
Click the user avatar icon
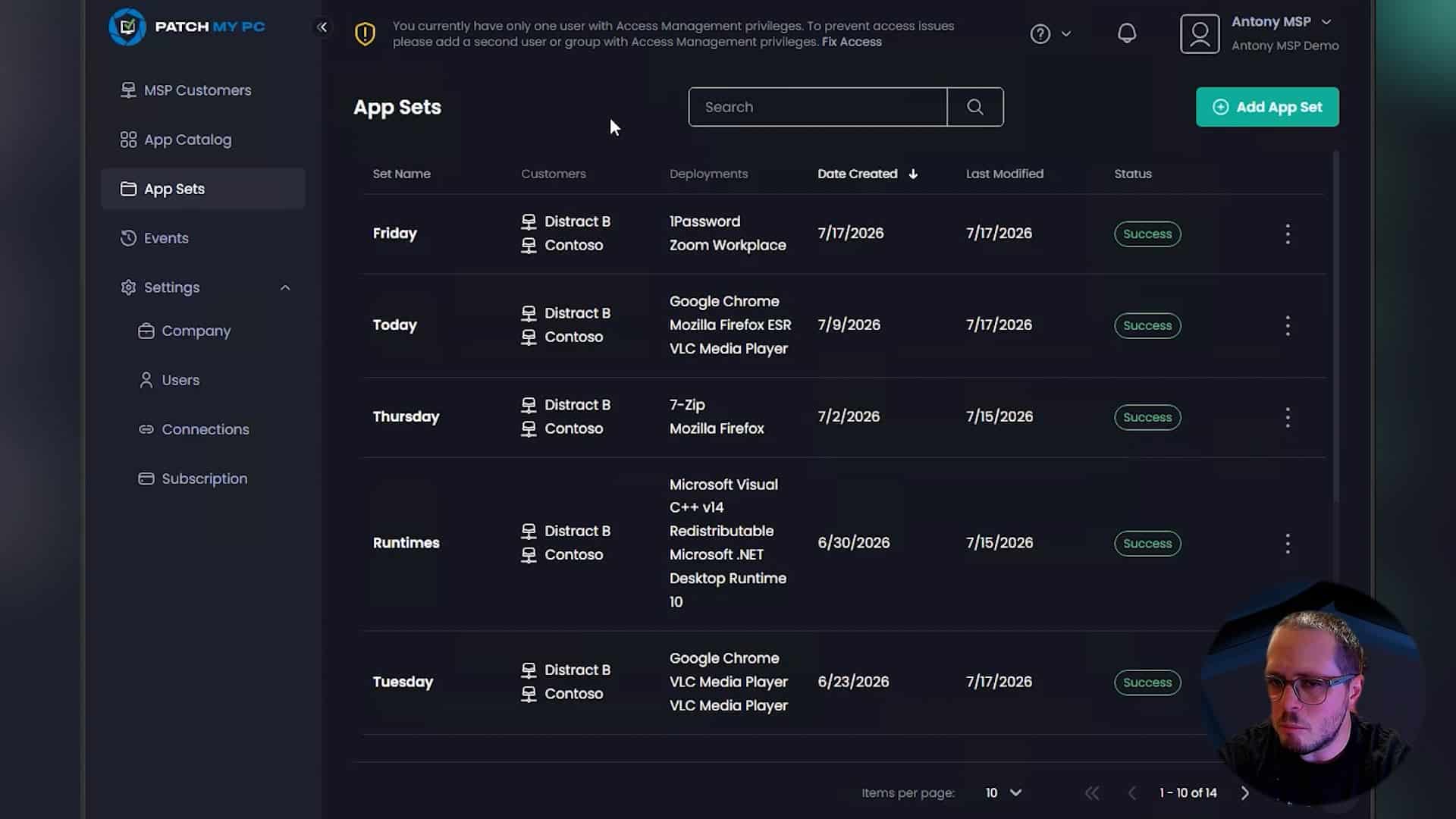[x=1200, y=34]
